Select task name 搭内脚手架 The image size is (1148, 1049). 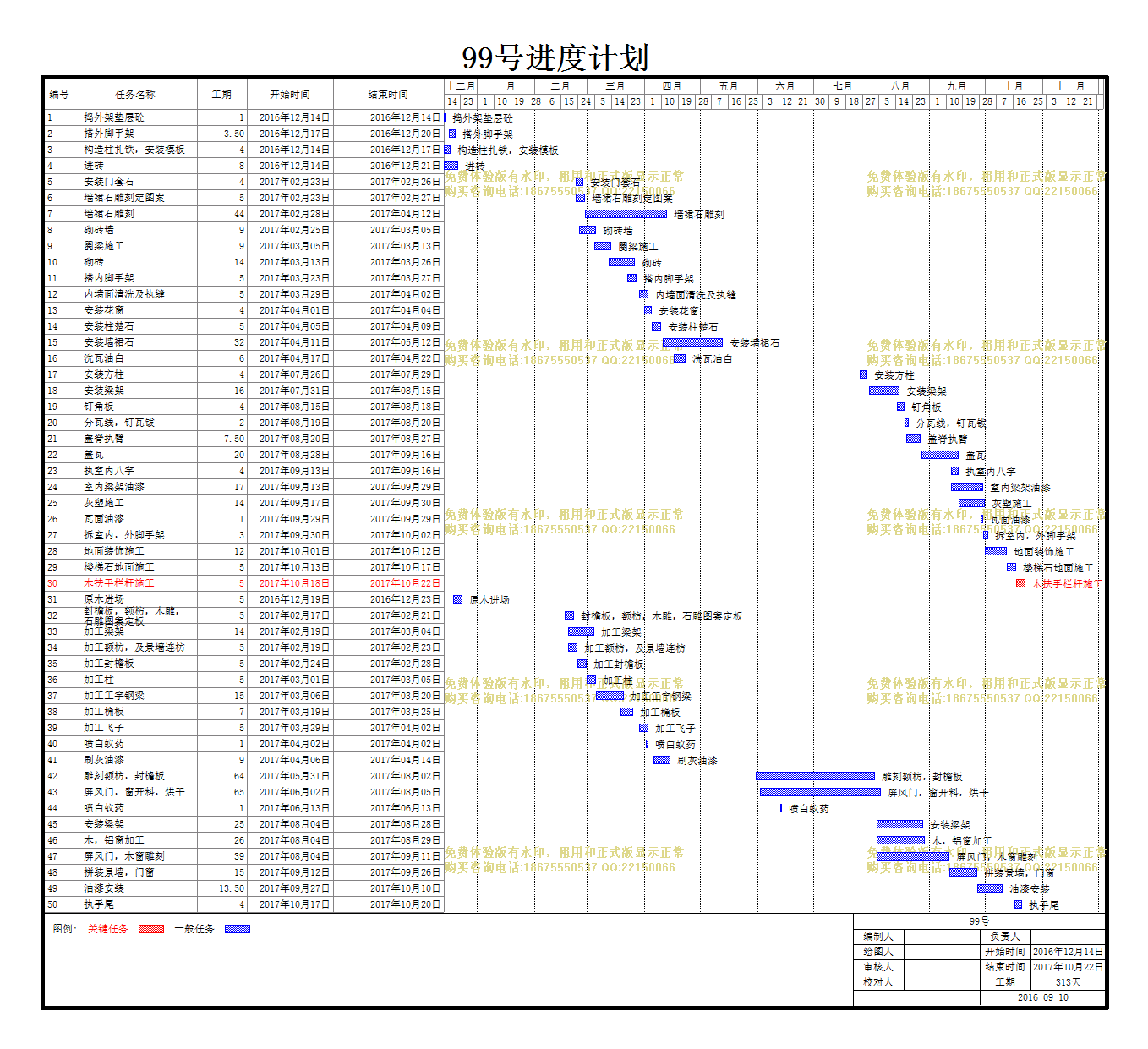109,278
